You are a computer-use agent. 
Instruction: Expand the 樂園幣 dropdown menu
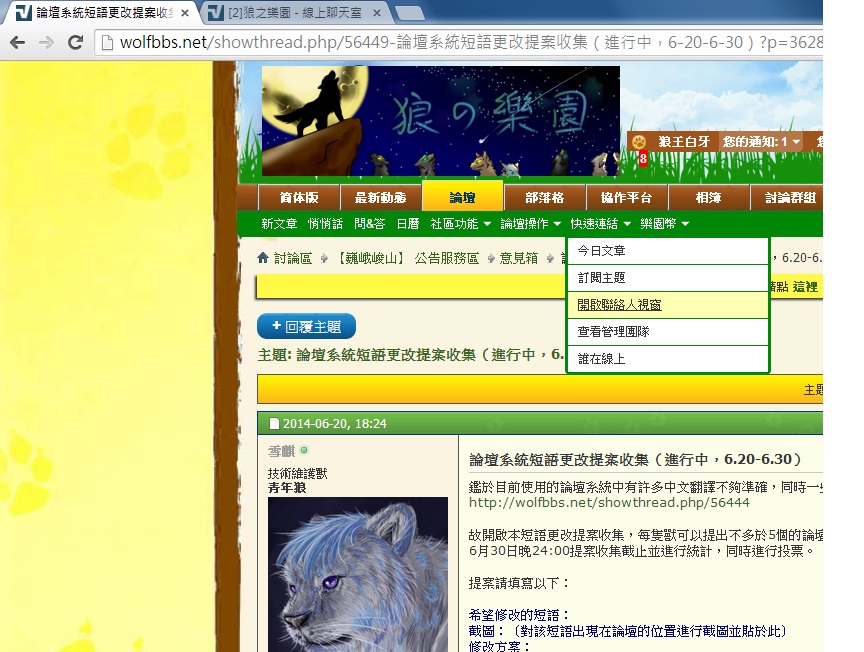[665, 224]
